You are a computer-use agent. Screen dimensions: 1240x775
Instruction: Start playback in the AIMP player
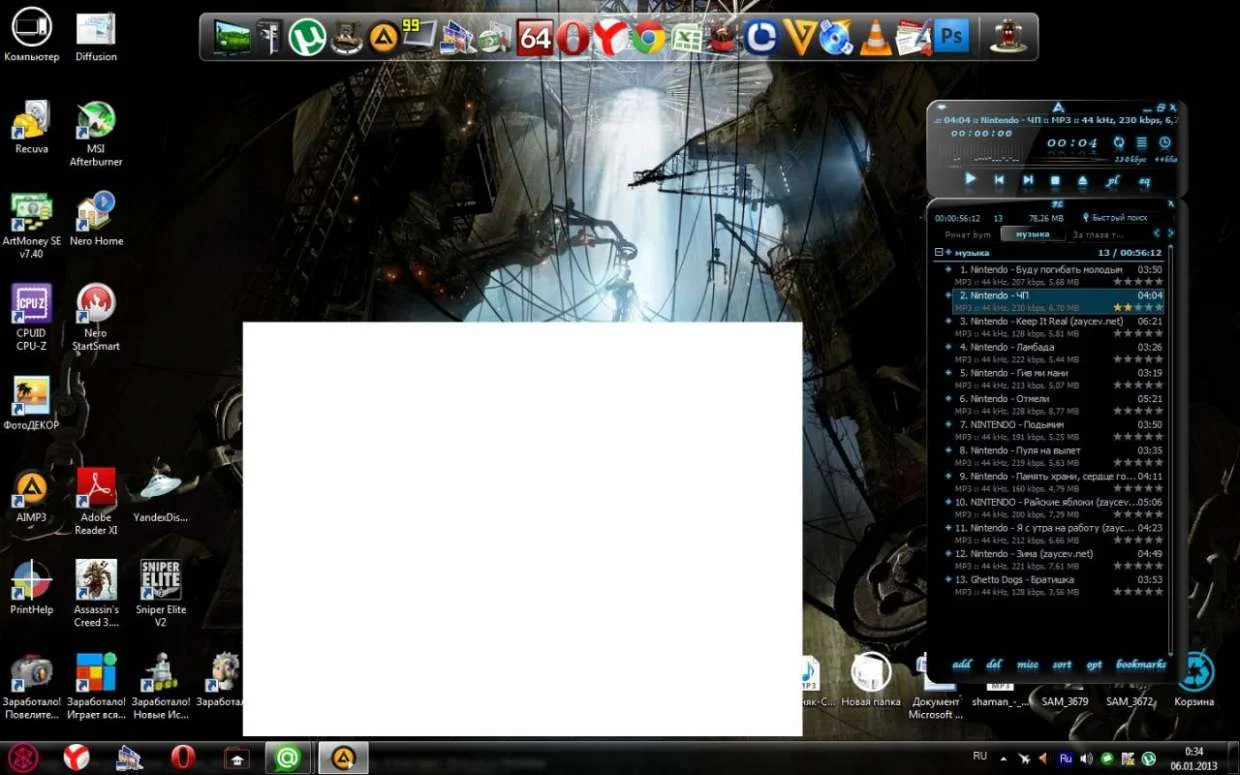click(x=970, y=180)
